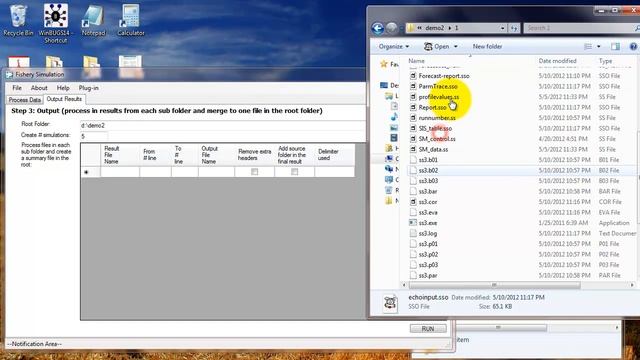The height and width of the screenshot is (360, 640).
Task: Sort files by the Type column header
Action: [605, 61]
